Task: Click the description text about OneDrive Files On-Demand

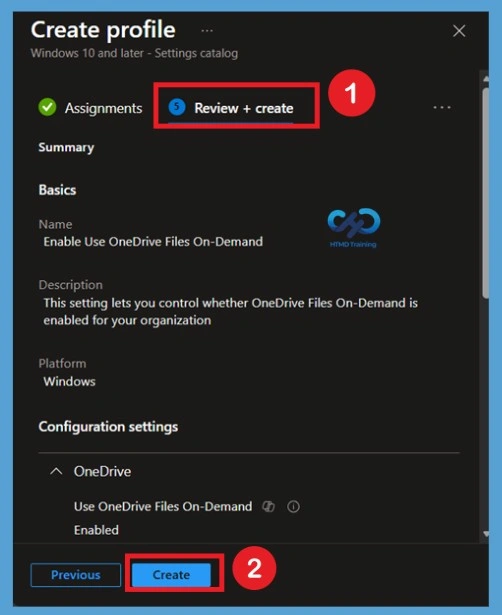Action: pos(230,312)
